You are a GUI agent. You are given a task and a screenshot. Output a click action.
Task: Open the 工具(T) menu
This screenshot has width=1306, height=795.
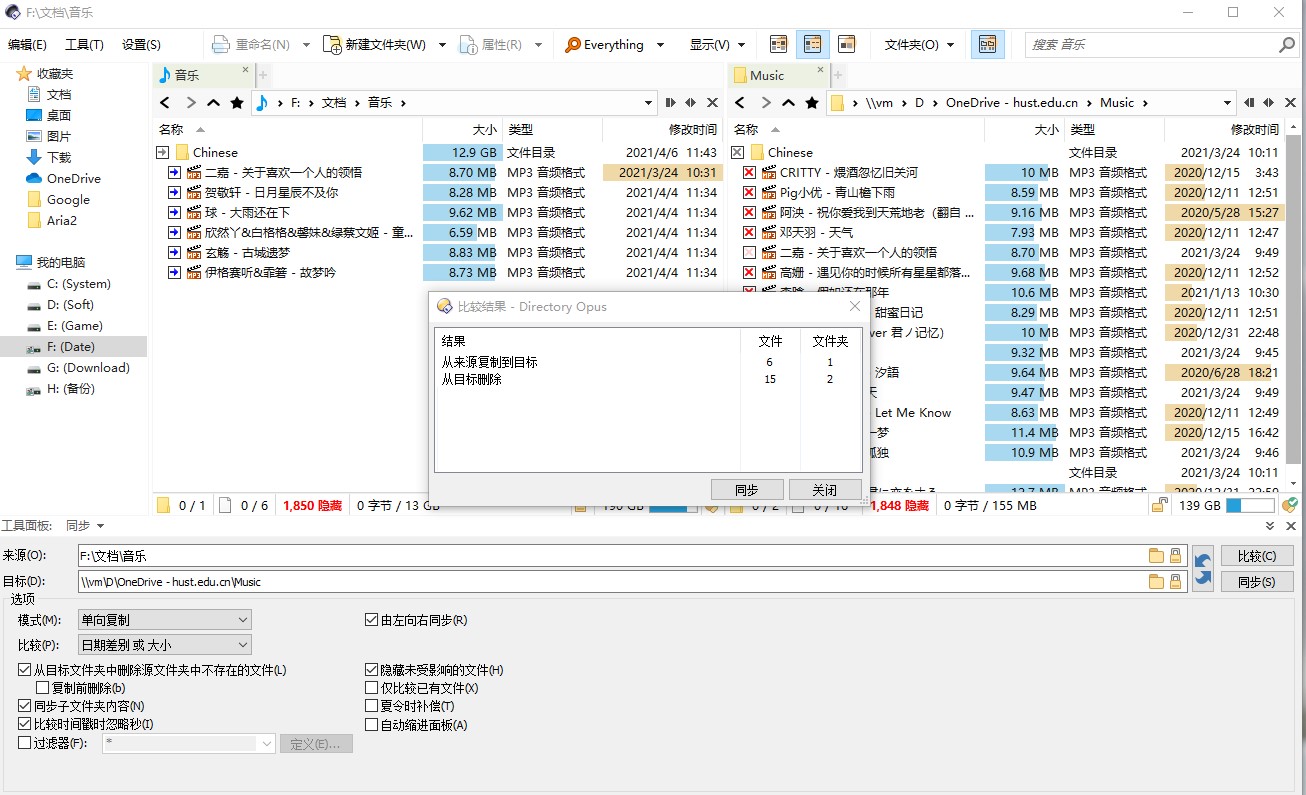tap(84, 45)
